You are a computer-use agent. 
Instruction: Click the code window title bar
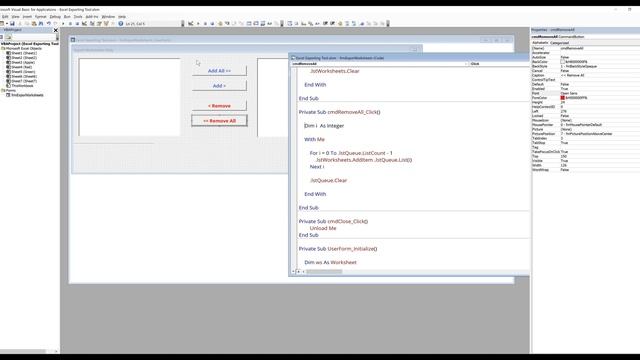[409, 58]
